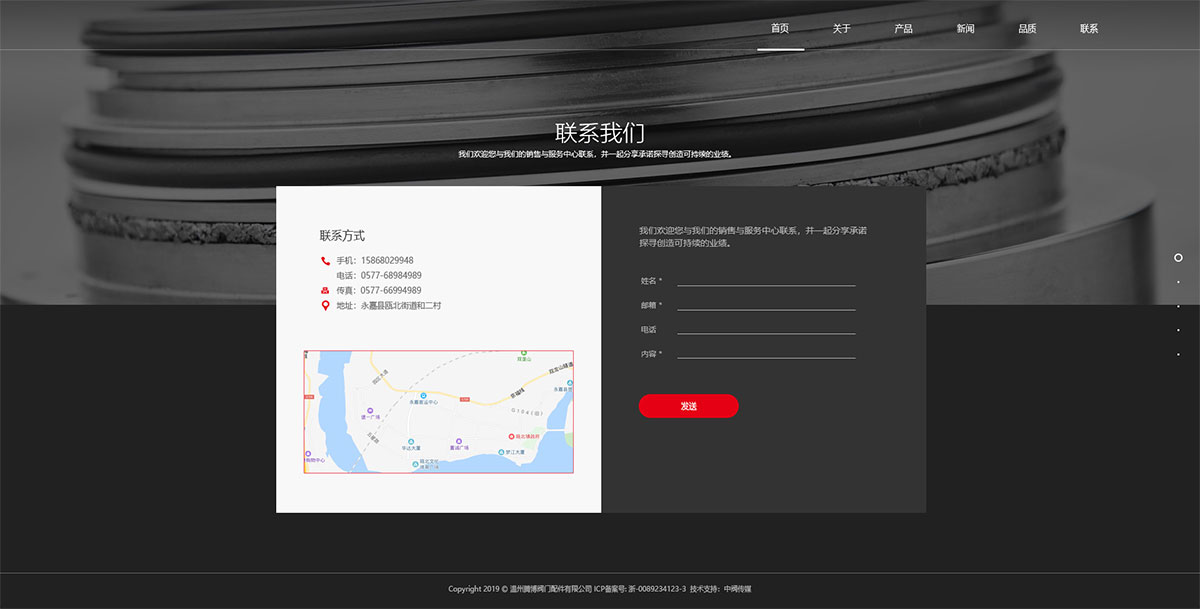Select the last side pagination dot

pyautogui.click(x=1178, y=354)
